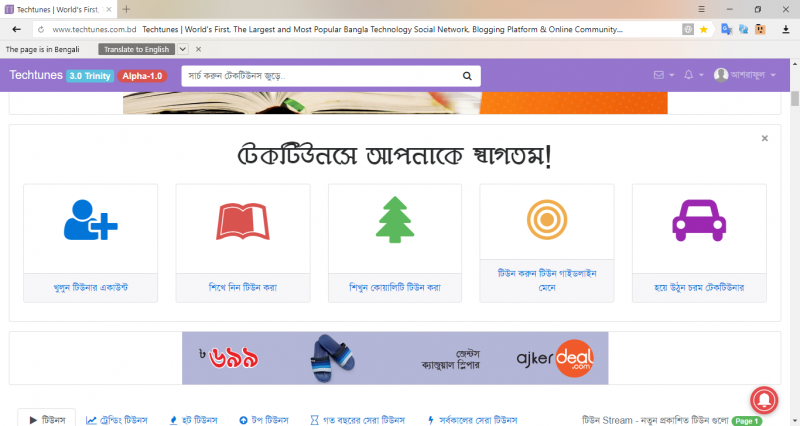Expand the translate options dropdown arrow
Image resolution: width=800 pixels, height=426 pixels.
pyautogui.click(x=183, y=49)
